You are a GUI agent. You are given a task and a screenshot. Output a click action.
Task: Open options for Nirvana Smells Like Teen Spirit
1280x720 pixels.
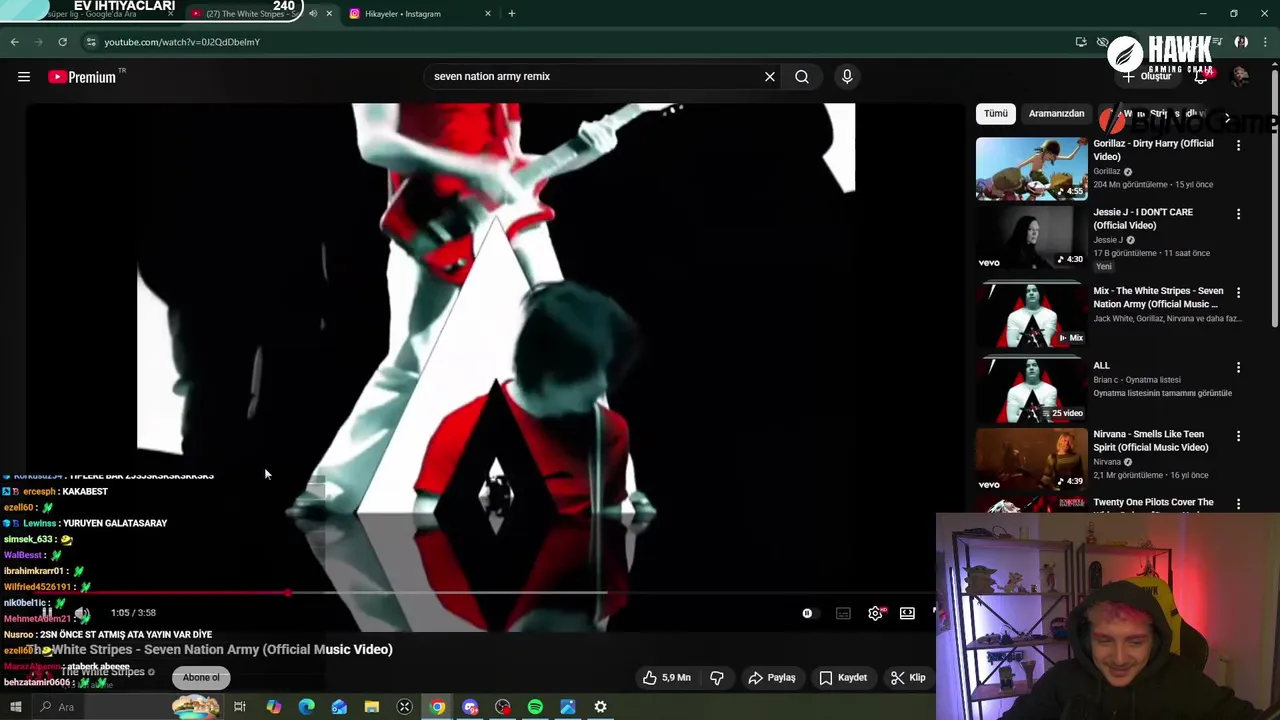[x=1238, y=436]
